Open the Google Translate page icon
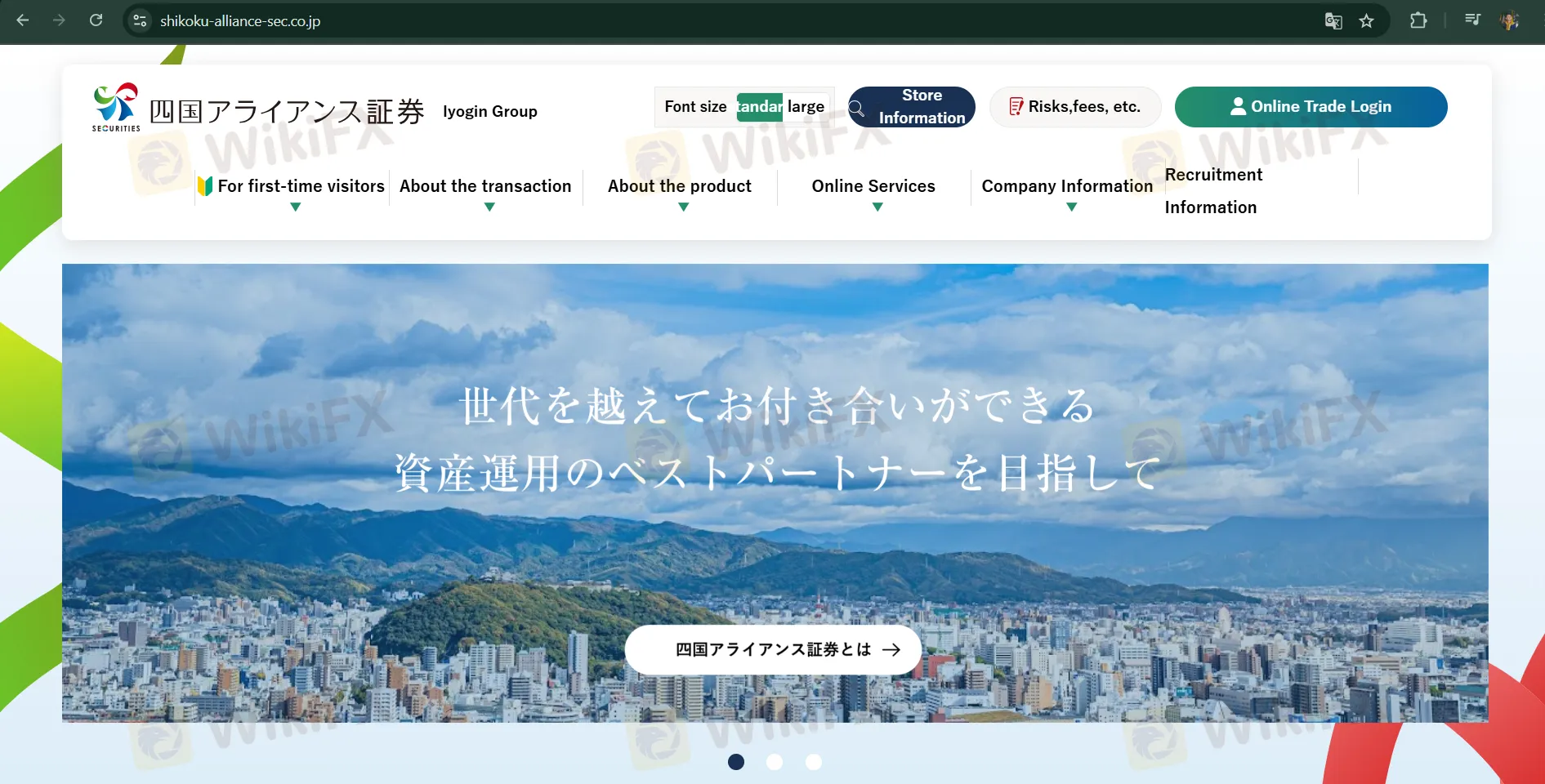Screen dimensions: 1545x784 (1333, 21)
